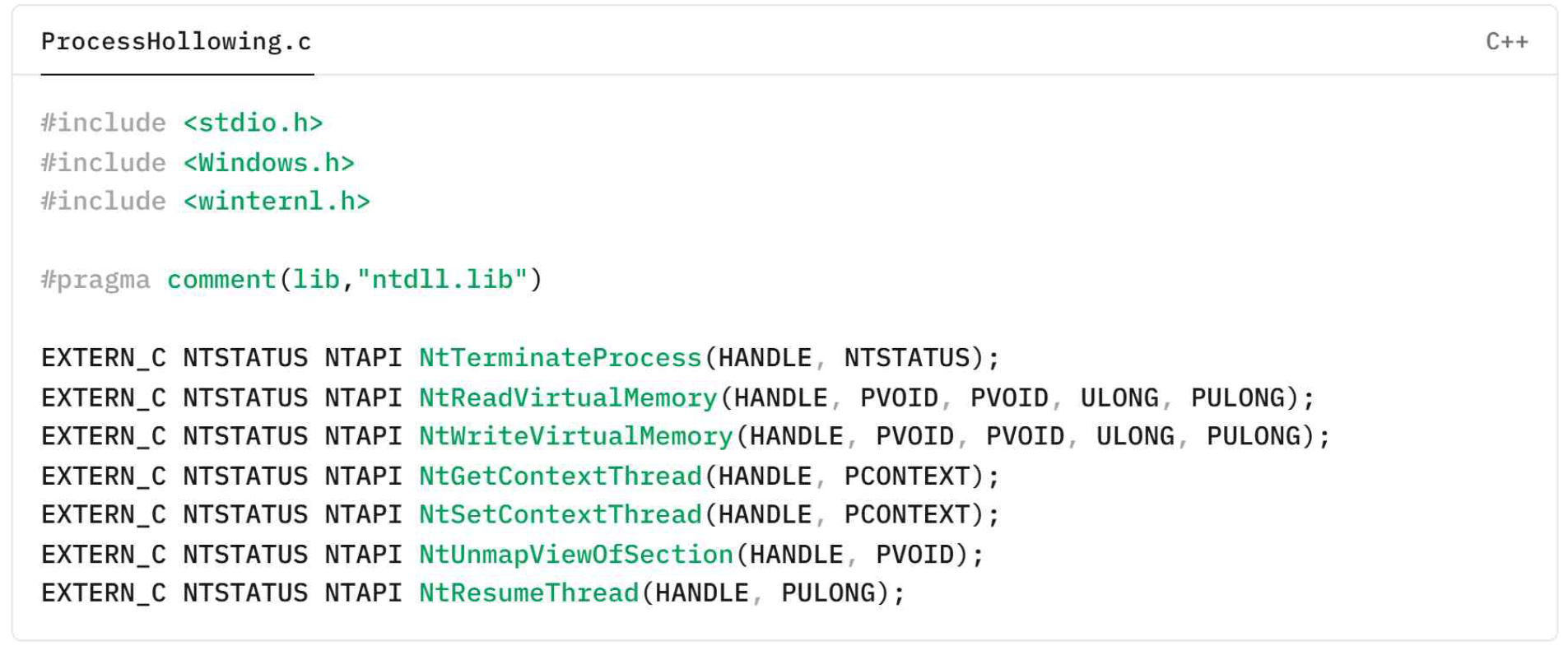
Task: Click the comment keyword after #pragma
Action: pos(221,280)
